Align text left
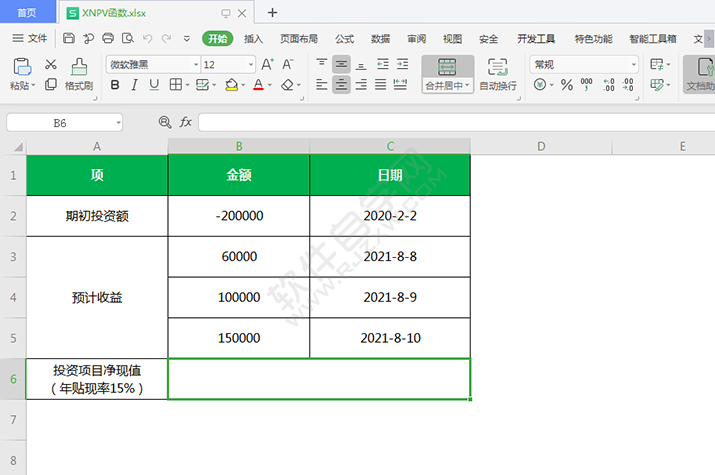 321,85
